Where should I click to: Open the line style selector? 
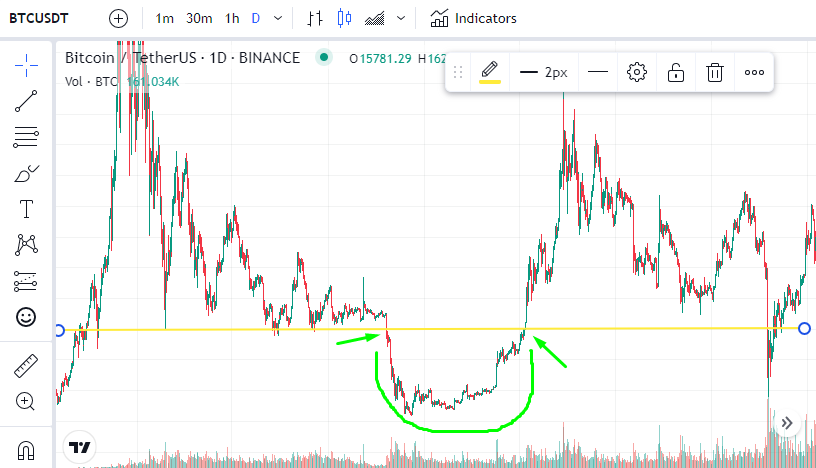click(597, 72)
